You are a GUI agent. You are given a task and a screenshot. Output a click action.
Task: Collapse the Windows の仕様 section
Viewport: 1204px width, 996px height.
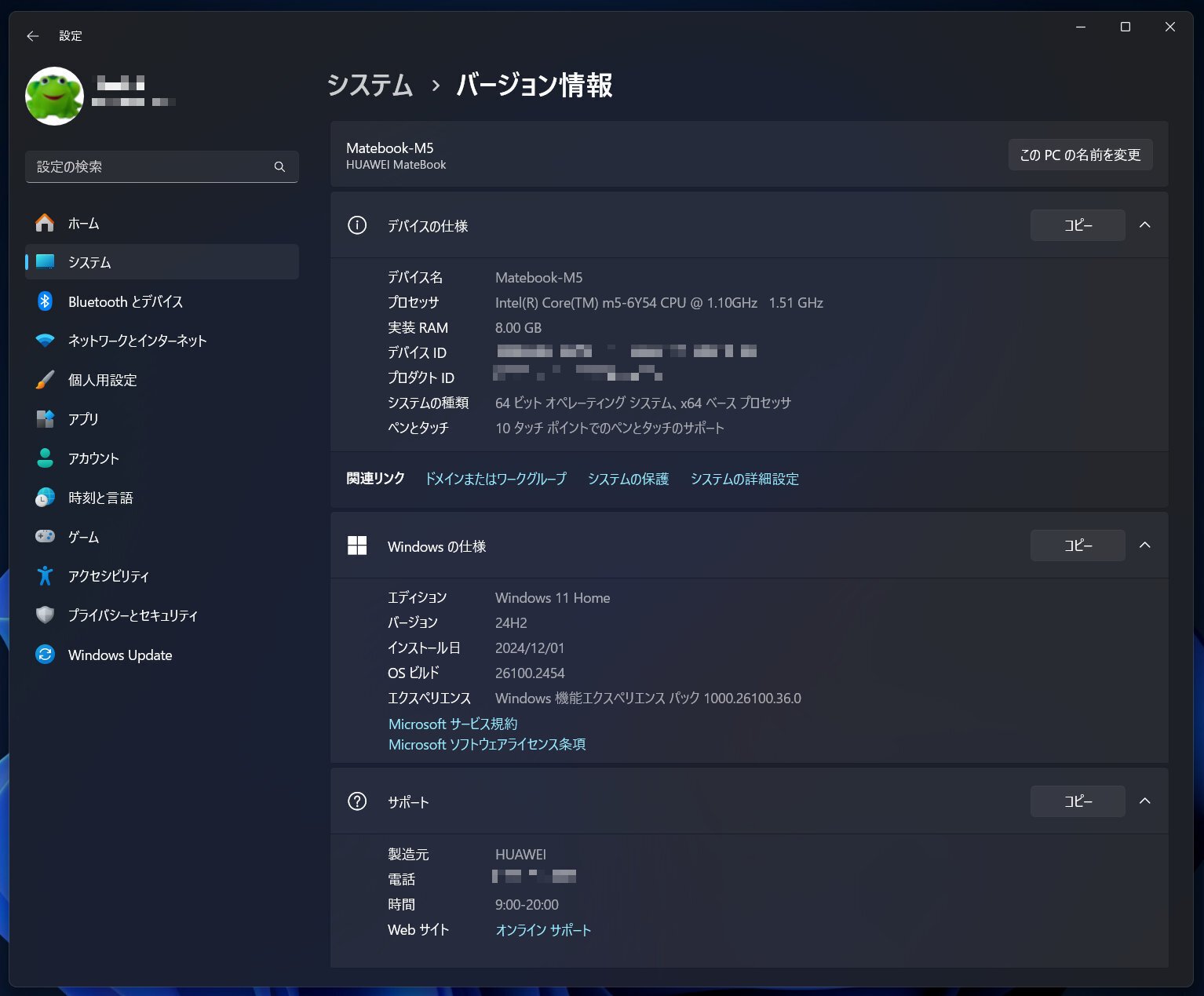tap(1145, 545)
